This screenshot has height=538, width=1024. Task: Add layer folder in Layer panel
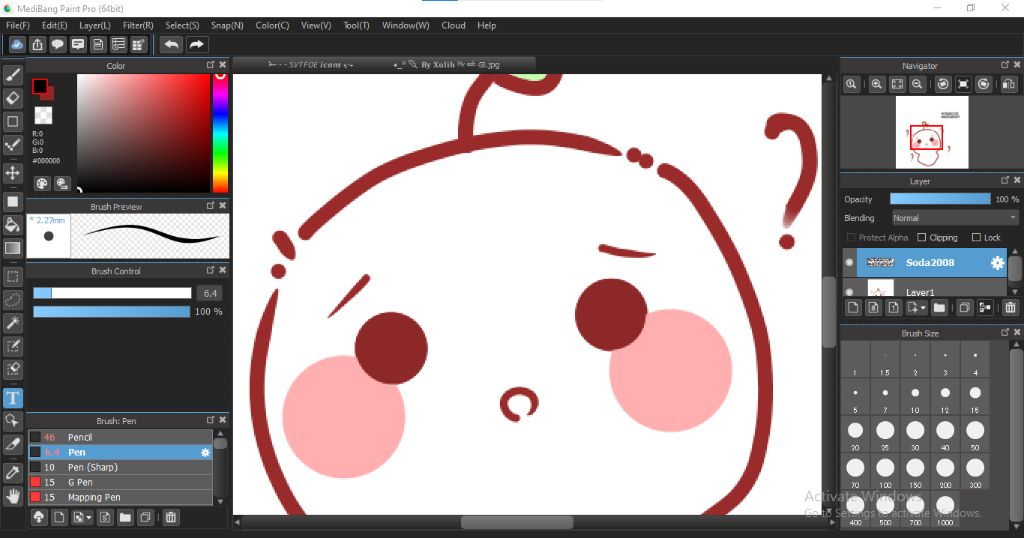pyautogui.click(x=939, y=308)
